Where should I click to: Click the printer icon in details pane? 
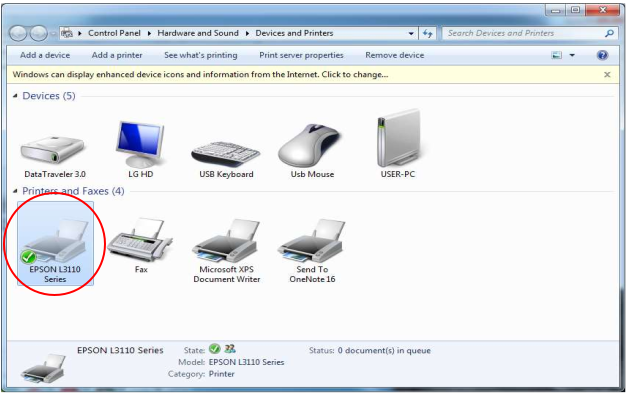43,369
